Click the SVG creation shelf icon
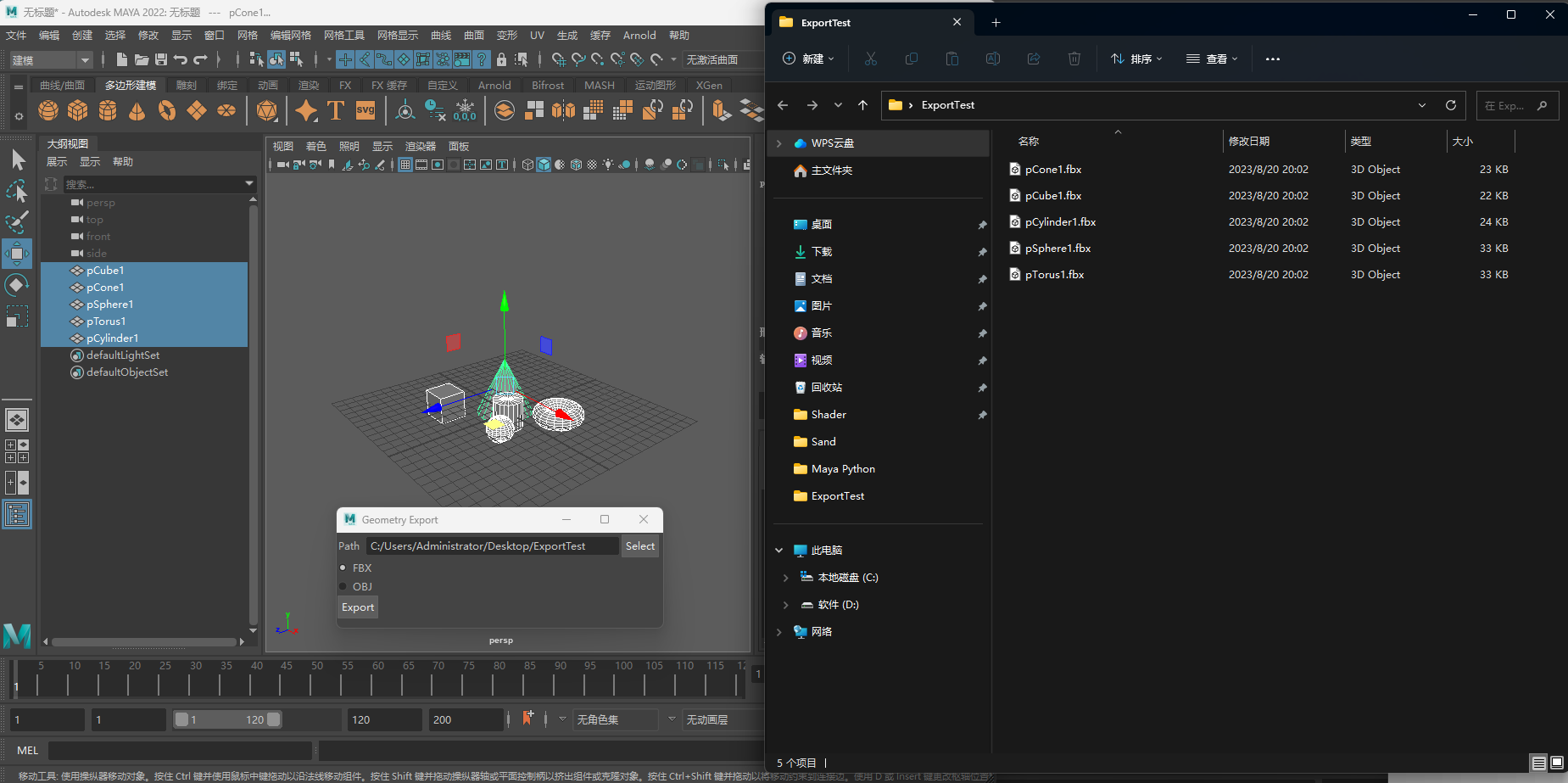 point(365,110)
